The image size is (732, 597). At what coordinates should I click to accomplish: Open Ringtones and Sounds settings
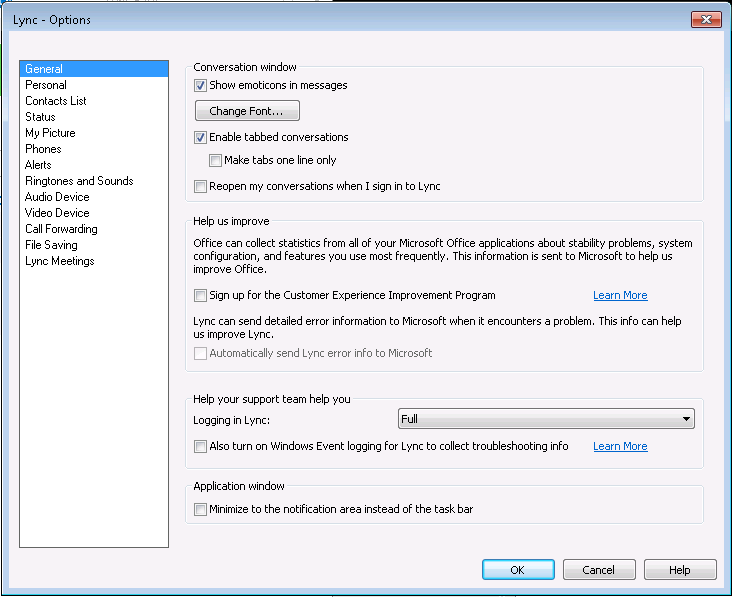[x=94, y=181]
